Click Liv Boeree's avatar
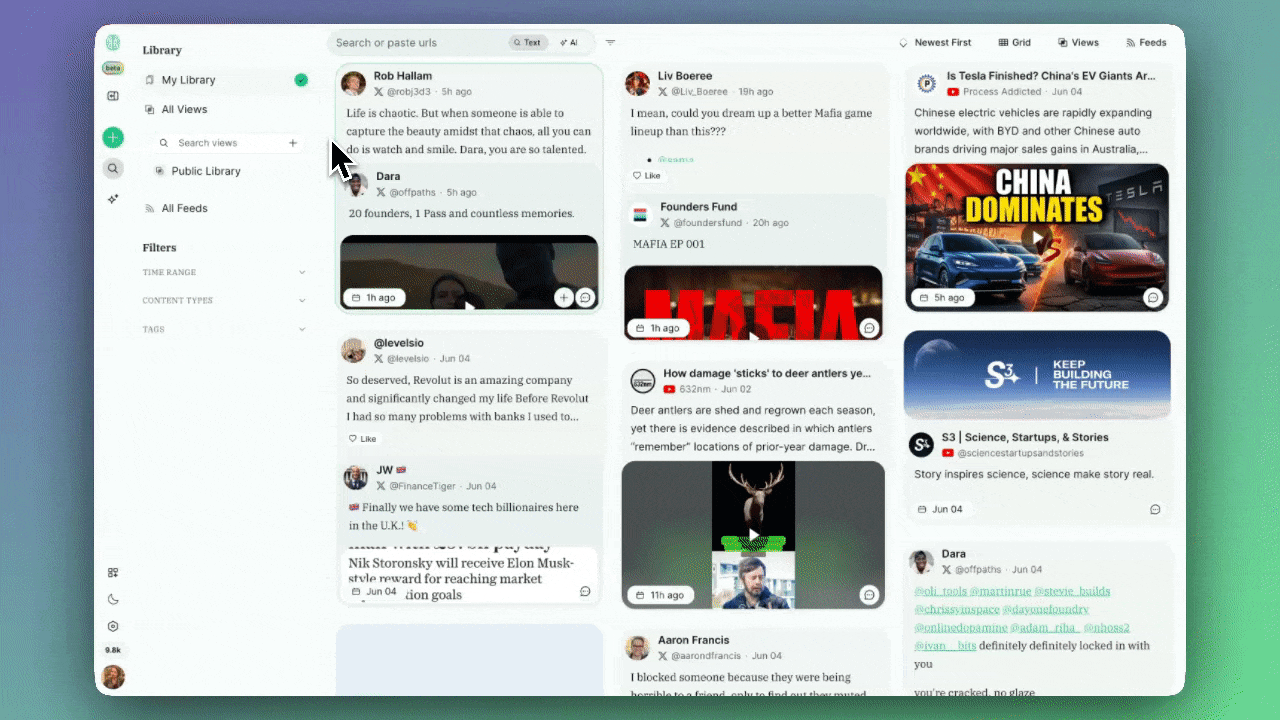 click(638, 83)
